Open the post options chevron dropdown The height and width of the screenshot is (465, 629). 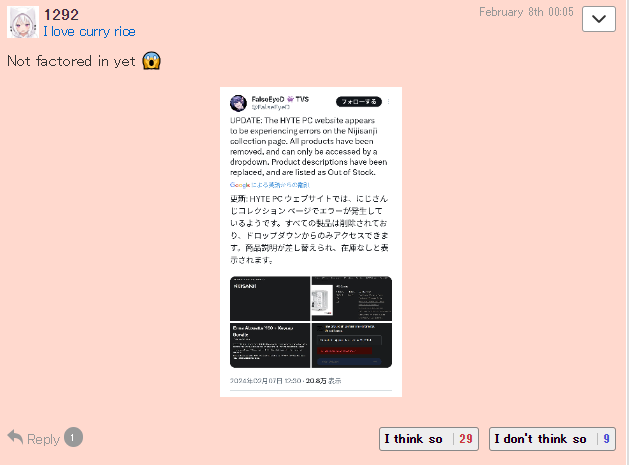point(599,19)
